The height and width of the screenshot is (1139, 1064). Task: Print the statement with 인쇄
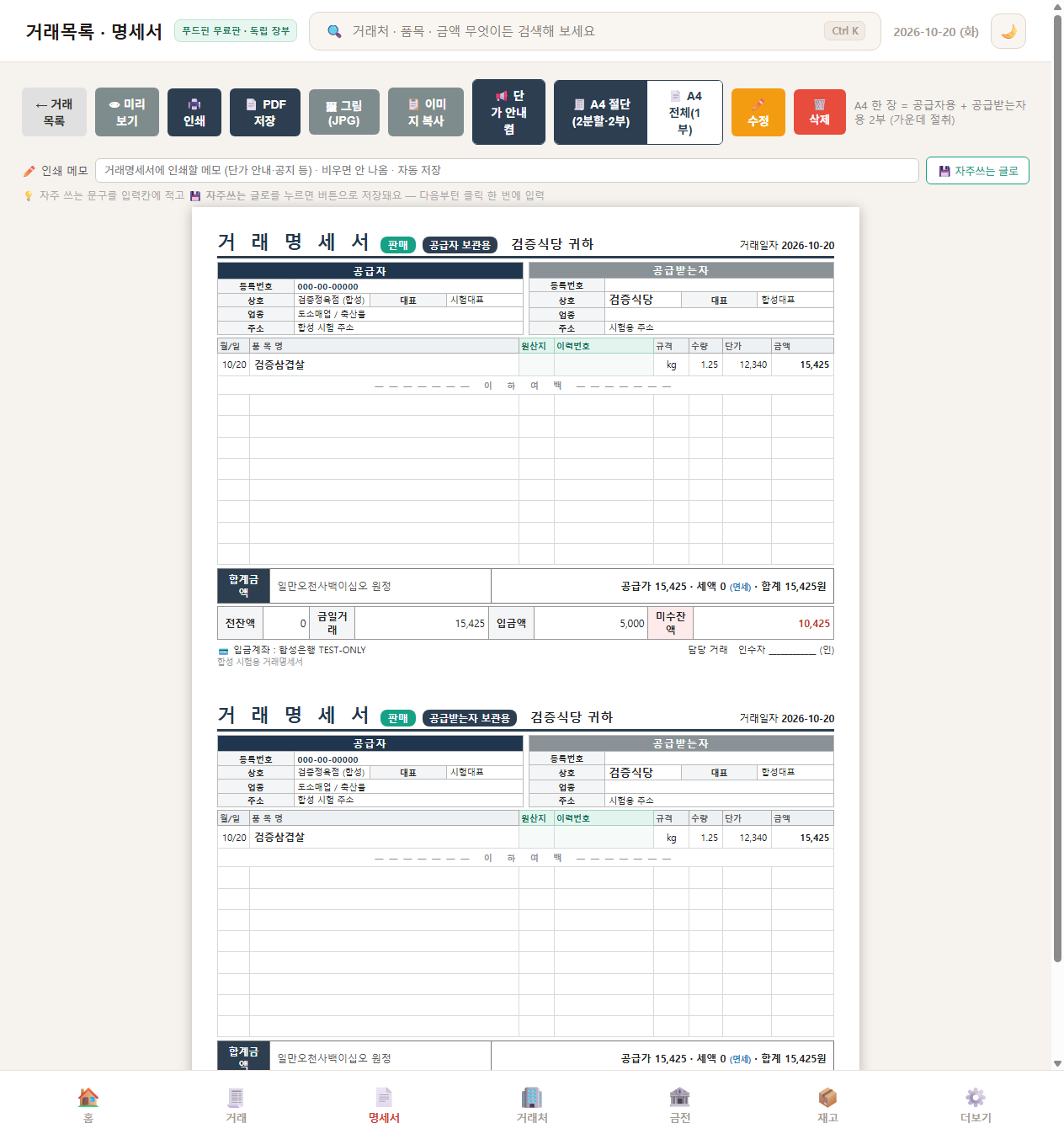(x=194, y=112)
